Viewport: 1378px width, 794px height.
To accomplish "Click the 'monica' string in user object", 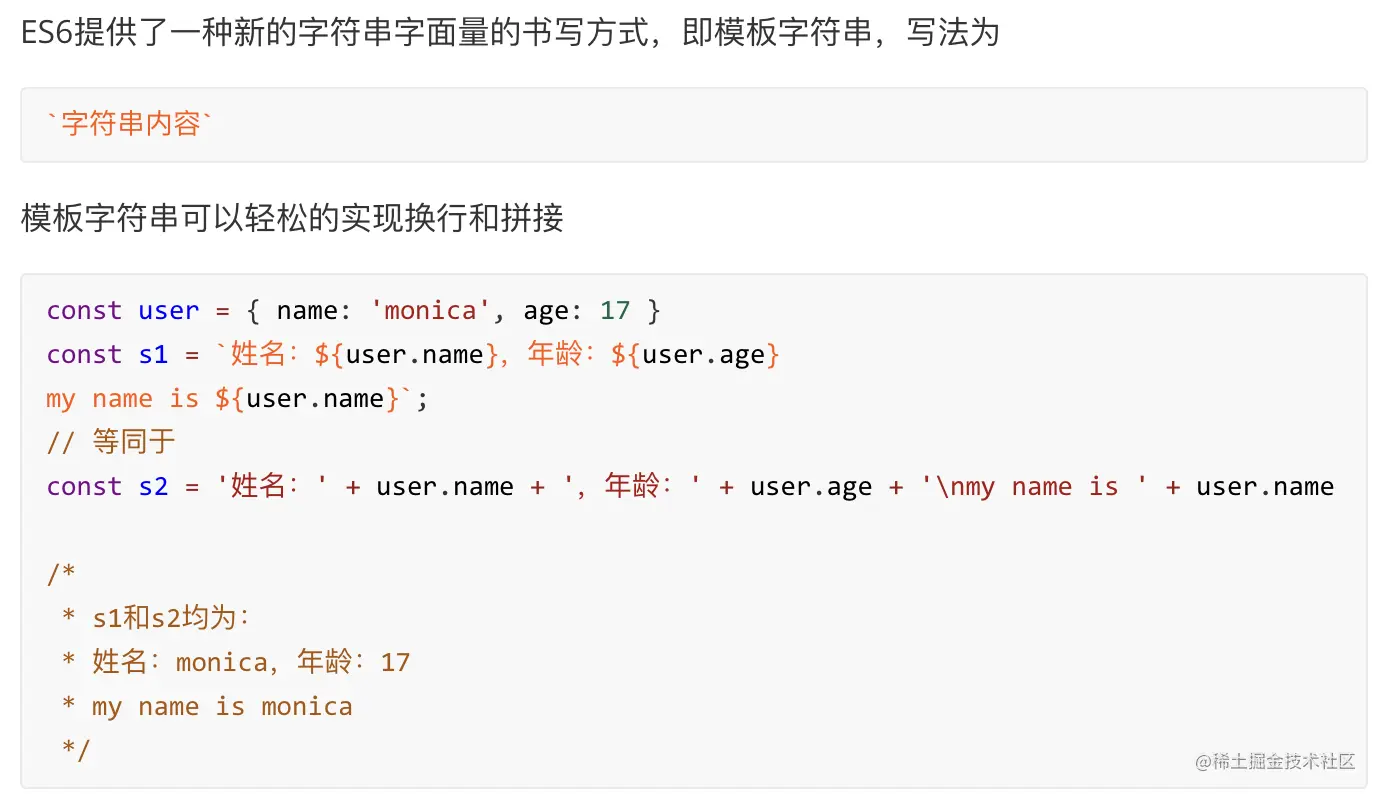I will (x=430, y=310).
